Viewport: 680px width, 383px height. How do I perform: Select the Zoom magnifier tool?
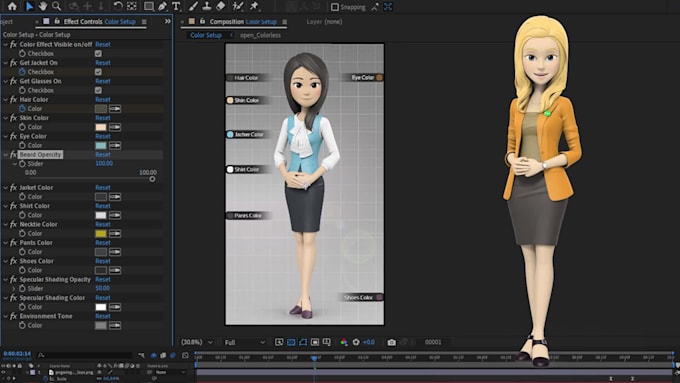(x=56, y=6)
